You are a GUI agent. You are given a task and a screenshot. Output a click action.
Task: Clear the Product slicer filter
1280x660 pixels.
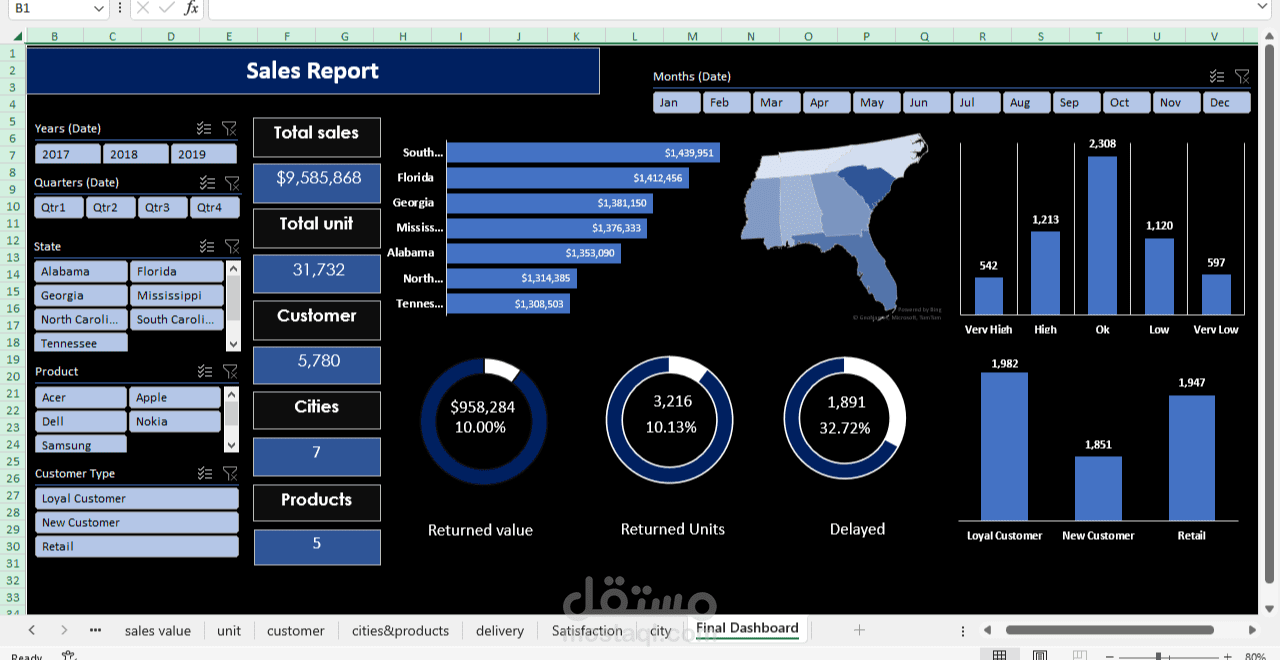[x=231, y=371]
